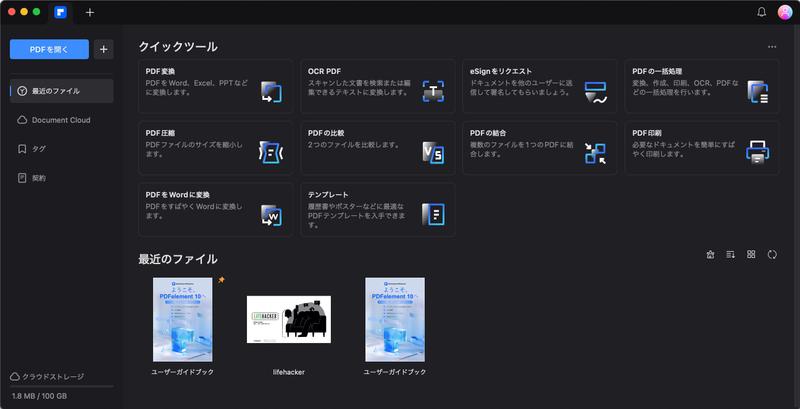
Task: Open PDFの比較 compare tool
Action: (377, 148)
